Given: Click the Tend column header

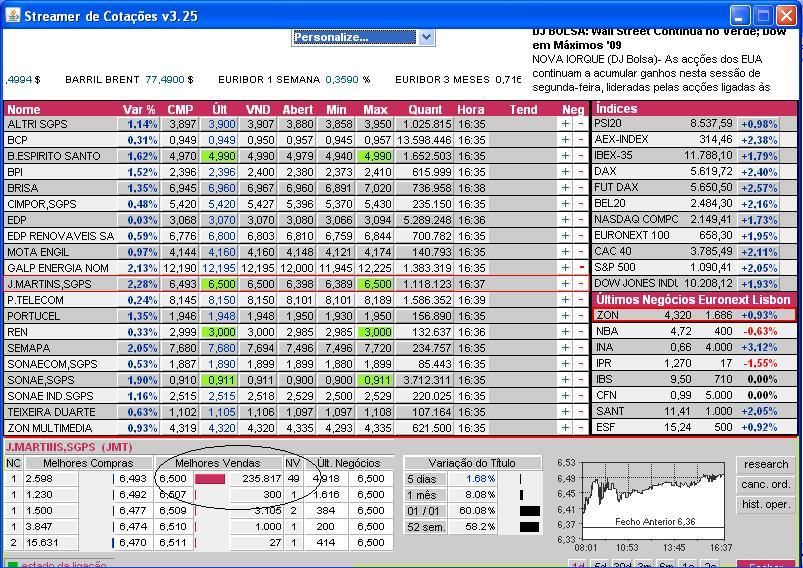Looking at the screenshot, I should click(523, 109).
